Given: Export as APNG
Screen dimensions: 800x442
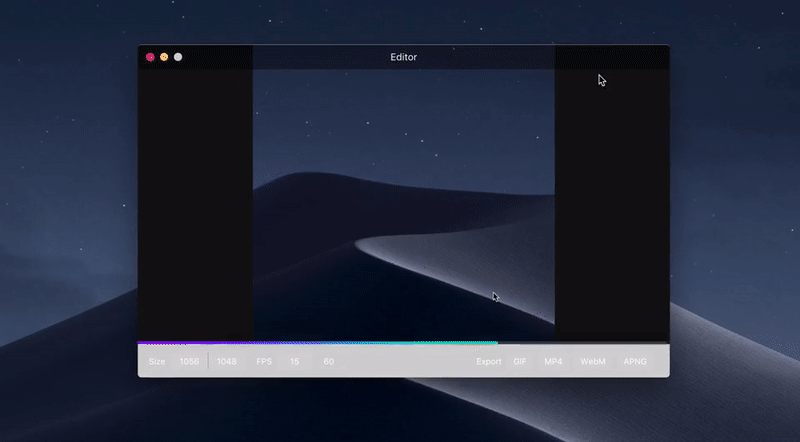Looking at the screenshot, I should coord(635,361).
